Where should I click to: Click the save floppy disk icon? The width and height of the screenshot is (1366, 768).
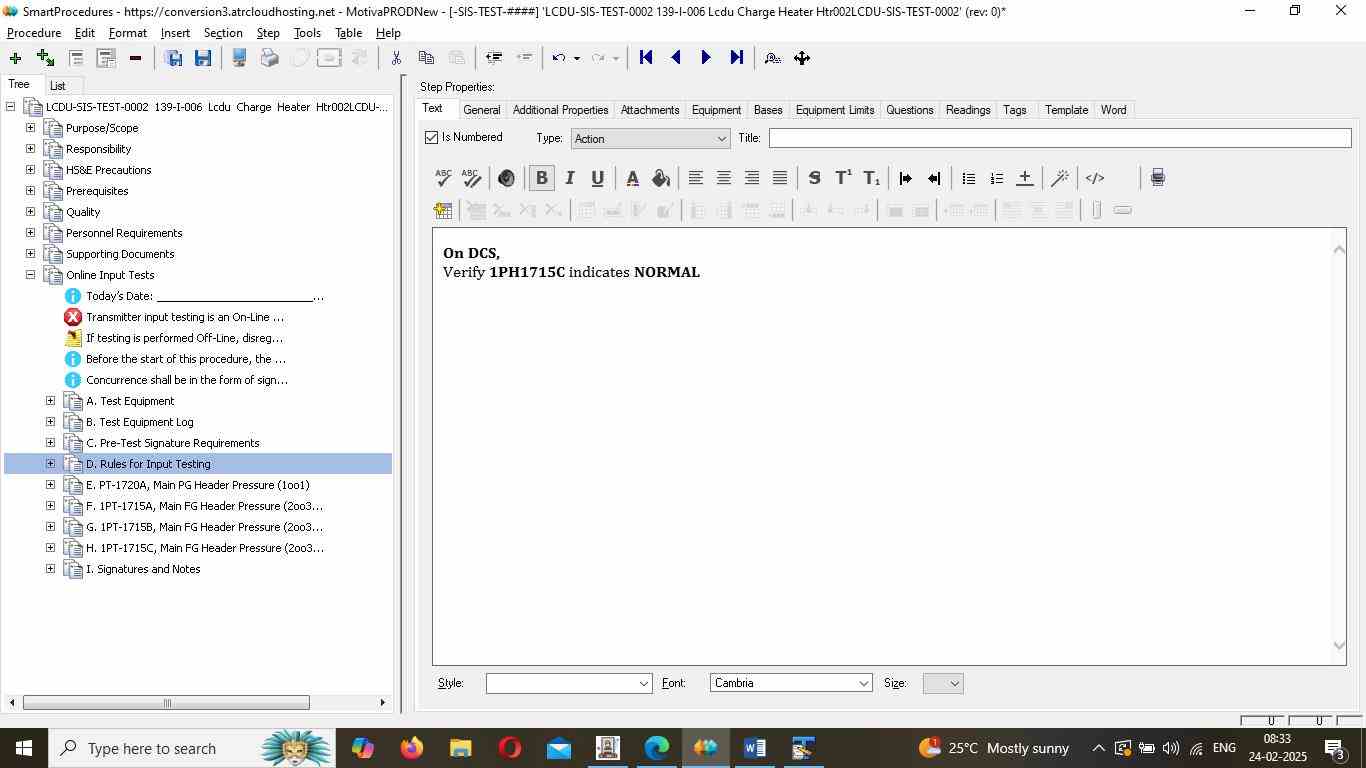click(x=203, y=58)
